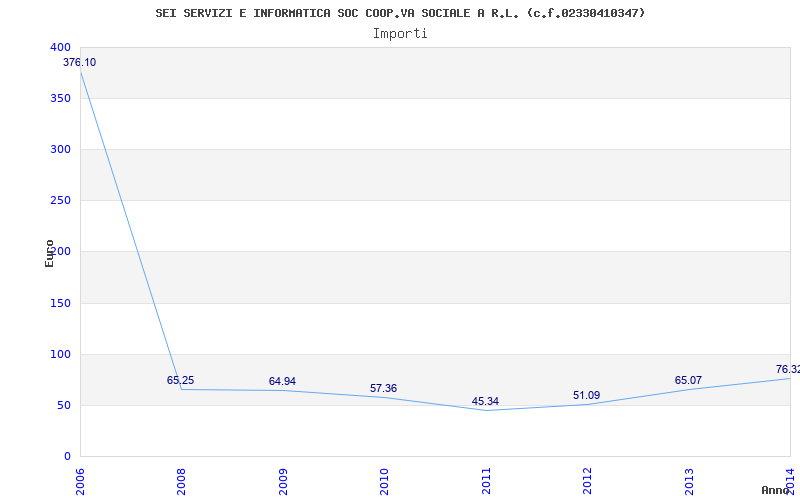Click the SEI SERVIZI E INFORMATICA chart title
800x500 pixels.
tap(400, 13)
